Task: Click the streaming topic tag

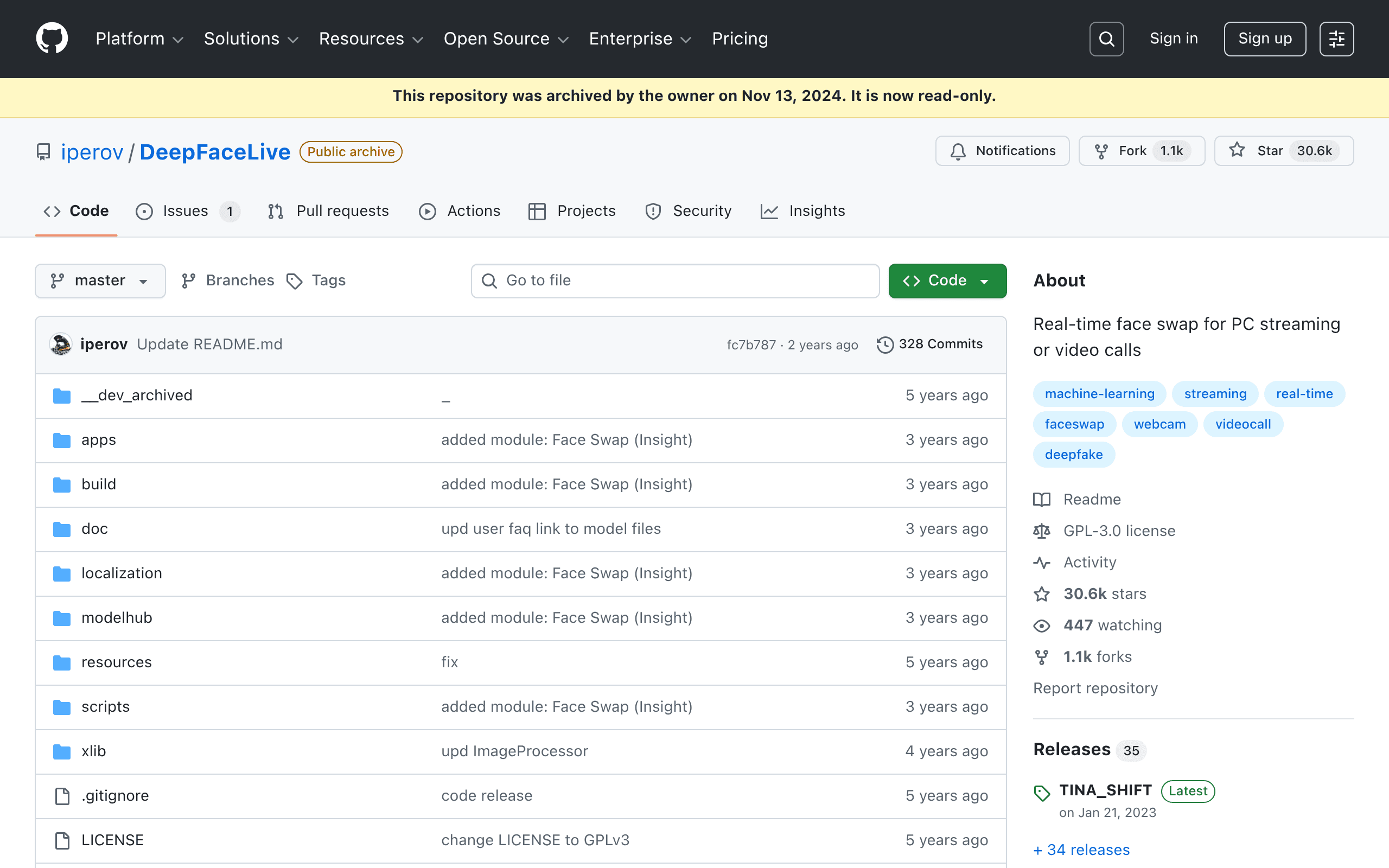Action: pyautogui.click(x=1215, y=394)
